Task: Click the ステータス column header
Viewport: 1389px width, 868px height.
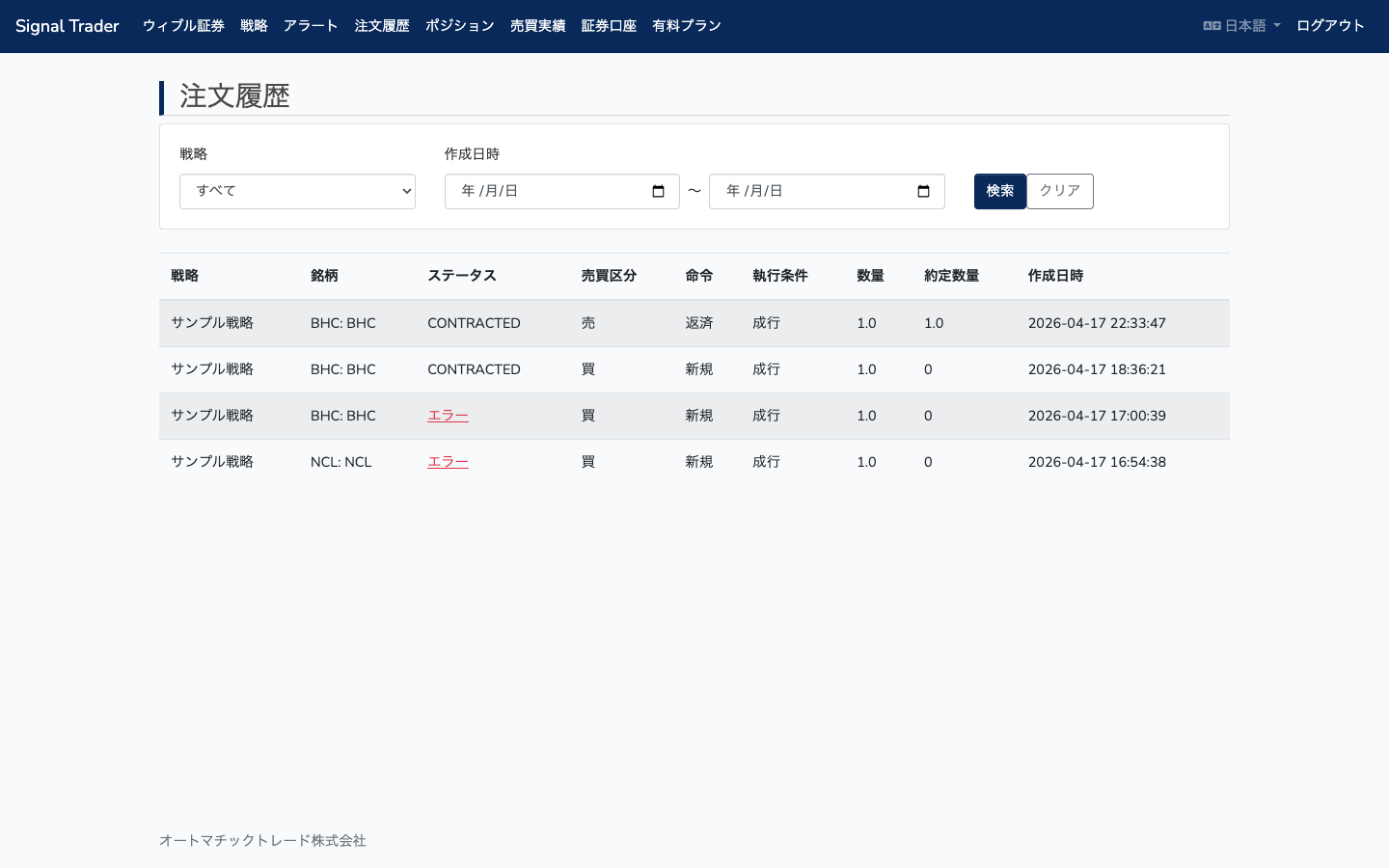Action: coord(462,276)
